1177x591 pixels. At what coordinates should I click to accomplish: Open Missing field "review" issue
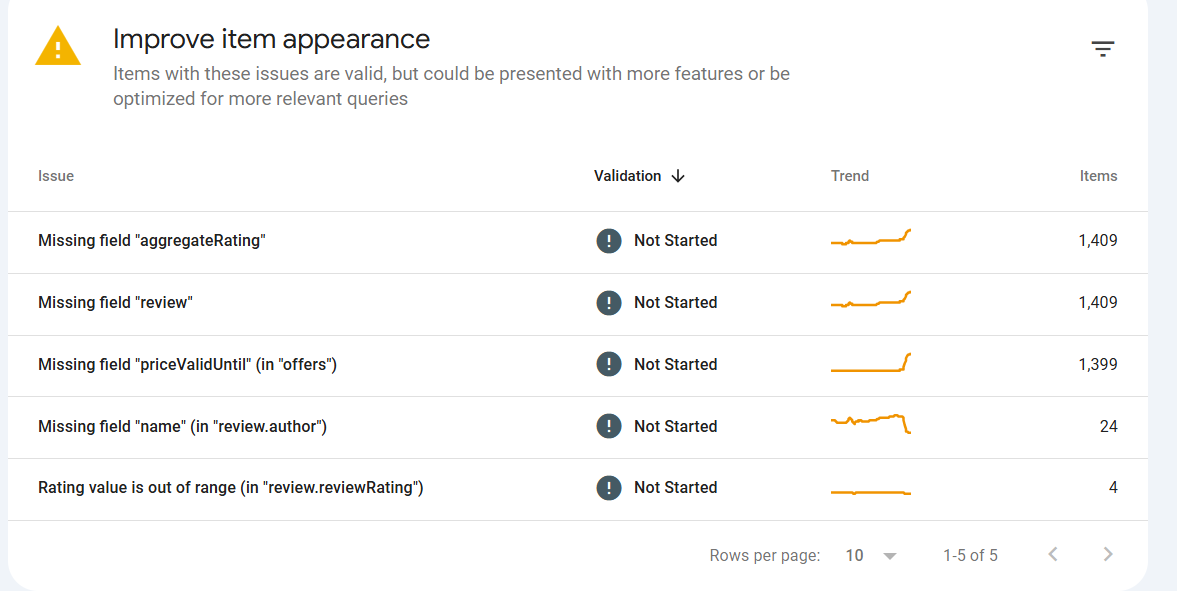(x=116, y=303)
